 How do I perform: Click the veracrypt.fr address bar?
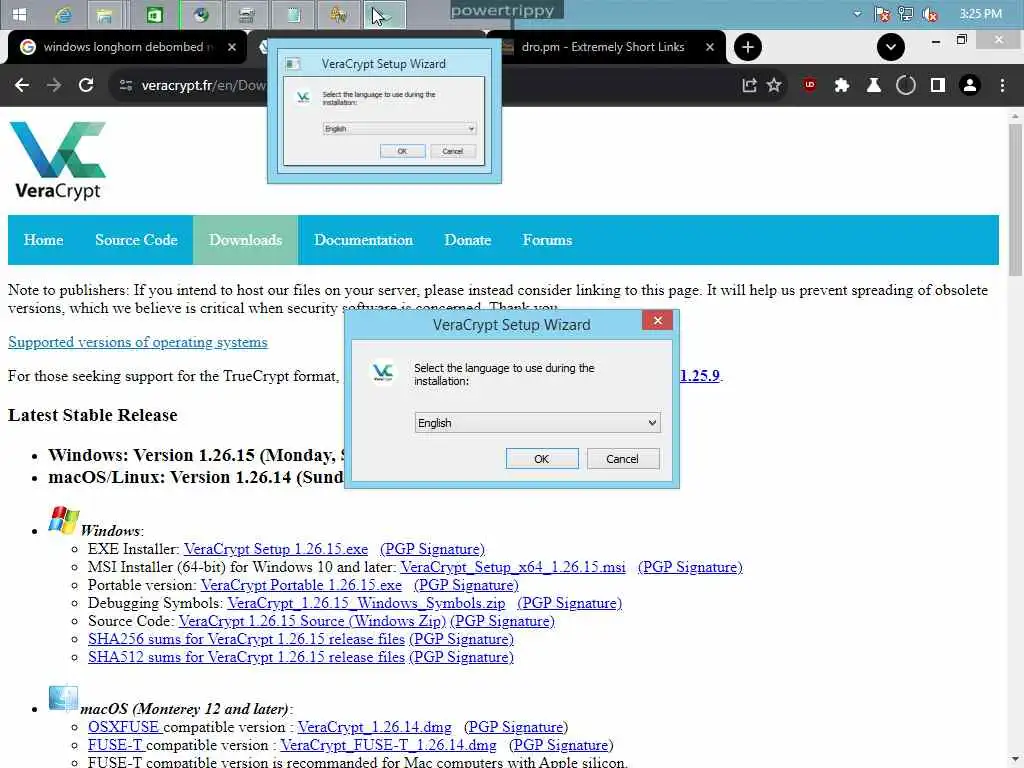click(202, 86)
